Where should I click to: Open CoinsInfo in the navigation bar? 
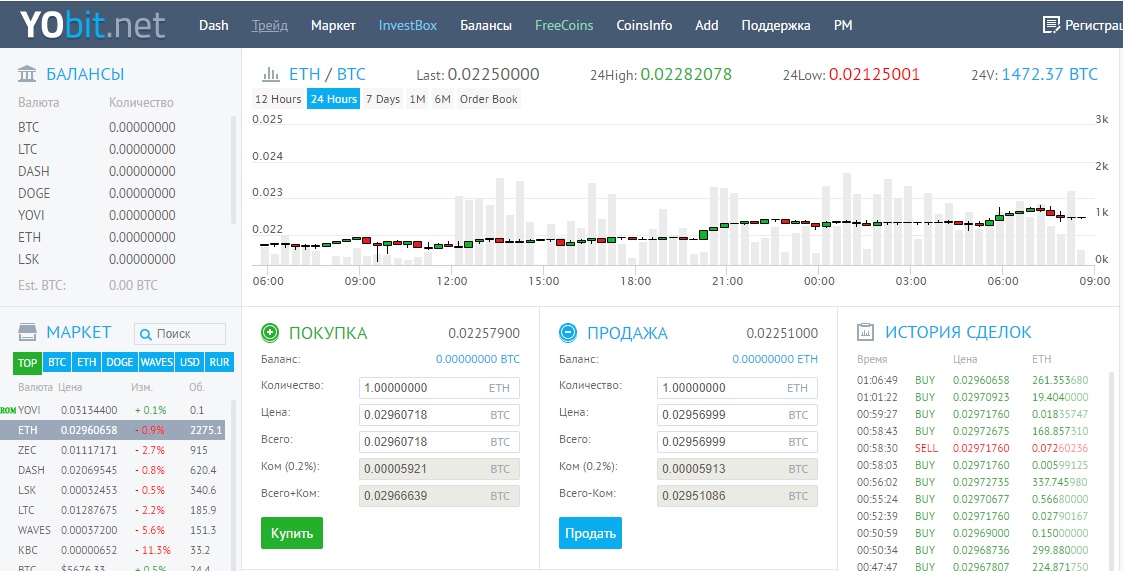coord(644,25)
